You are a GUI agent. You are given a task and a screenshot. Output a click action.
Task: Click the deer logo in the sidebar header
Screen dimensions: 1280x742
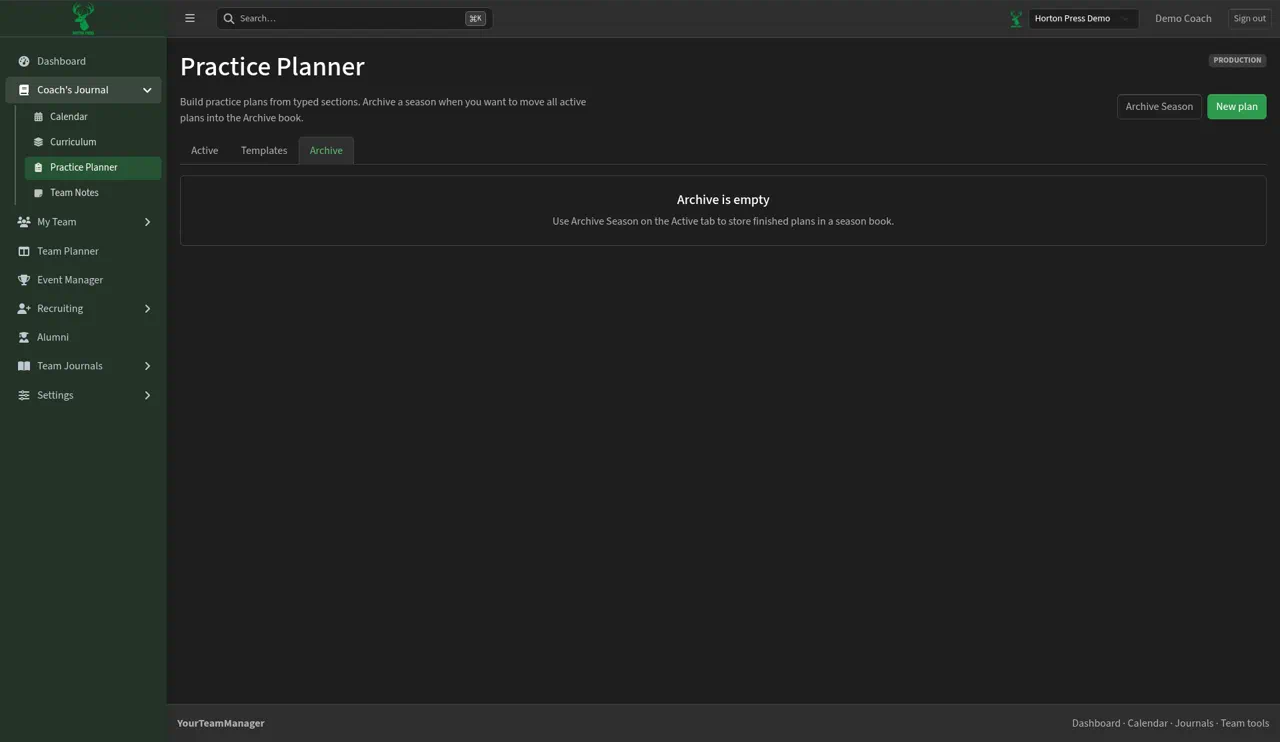(x=83, y=18)
